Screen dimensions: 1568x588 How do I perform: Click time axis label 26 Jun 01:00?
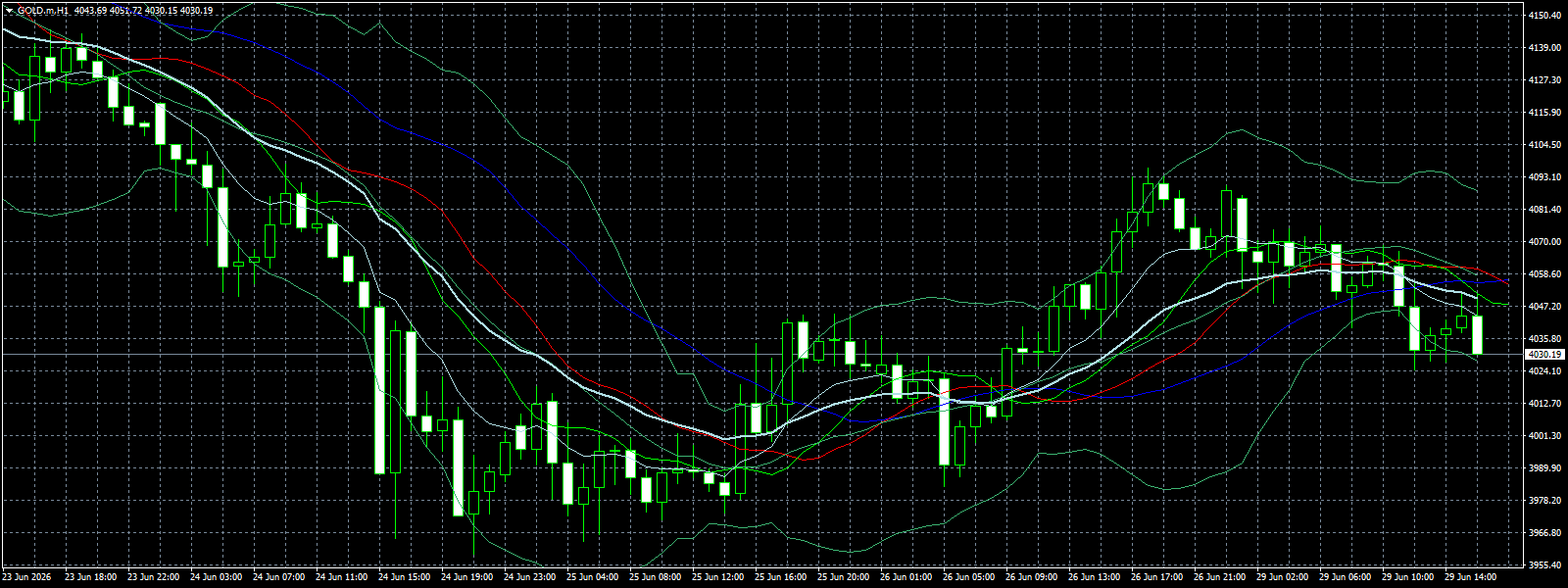click(906, 577)
